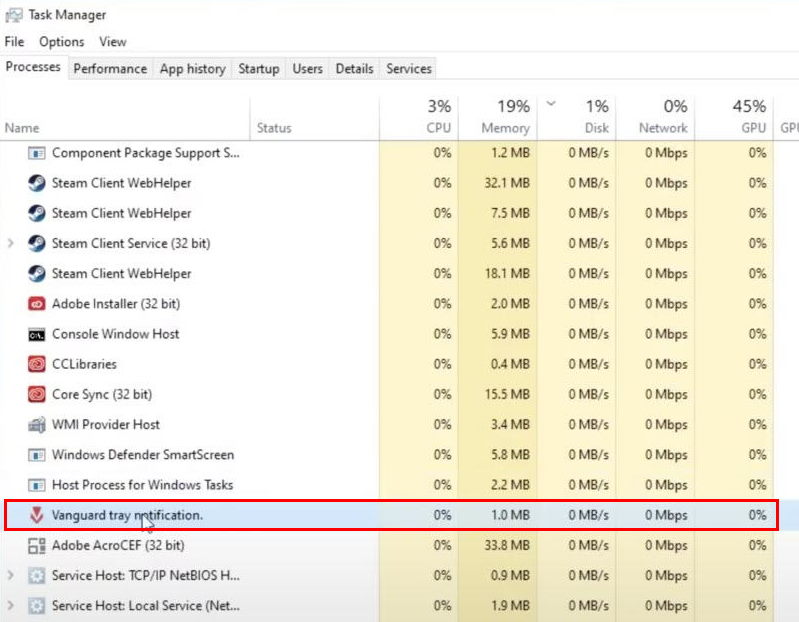Switch to the App history tab
The width and height of the screenshot is (799, 622).
[193, 69]
